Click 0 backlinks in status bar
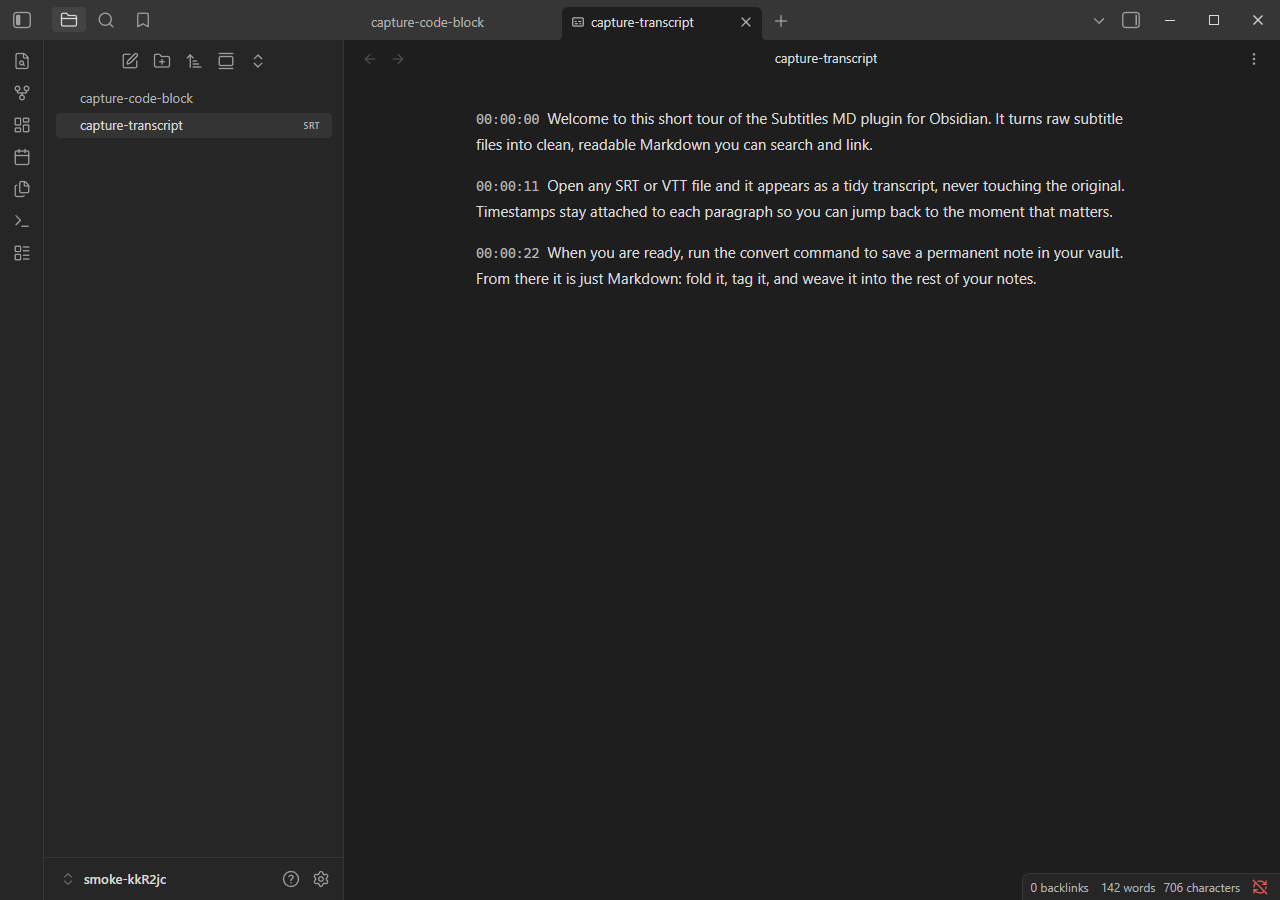The image size is (1280, 900). [x=1059, y=888]
